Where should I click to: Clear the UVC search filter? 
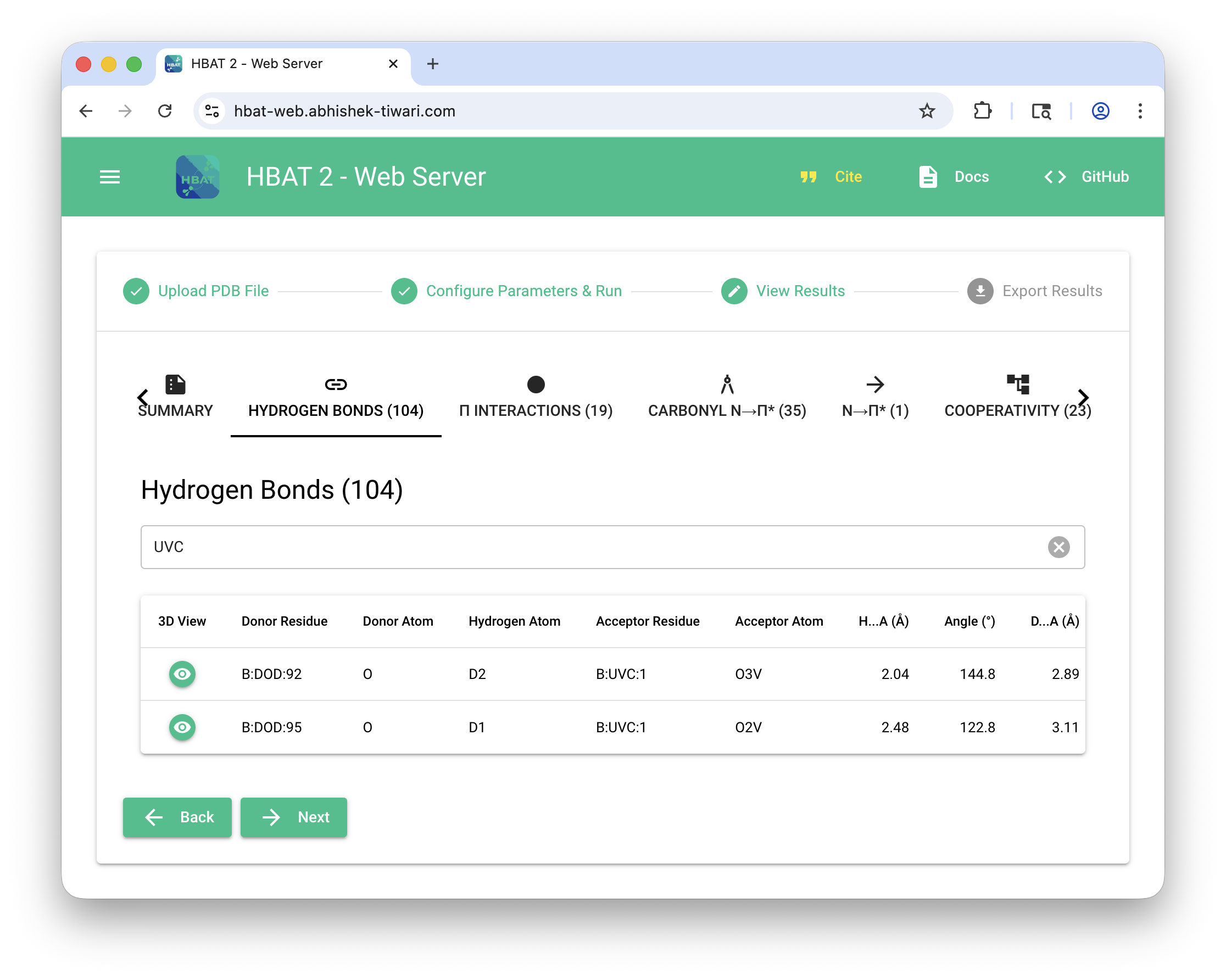(x=1058, y=547)
